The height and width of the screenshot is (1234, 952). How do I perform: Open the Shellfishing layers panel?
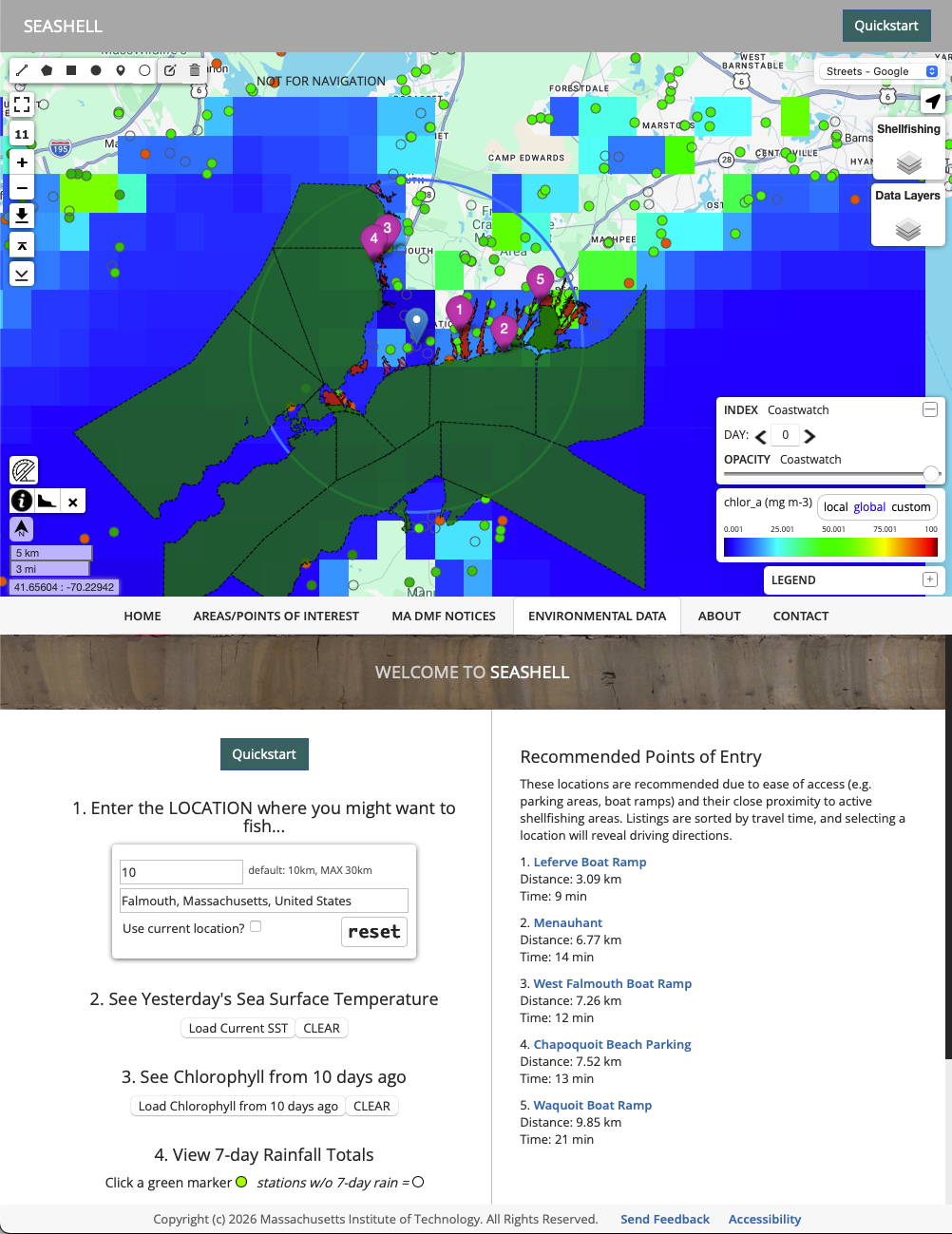[908, 147]
